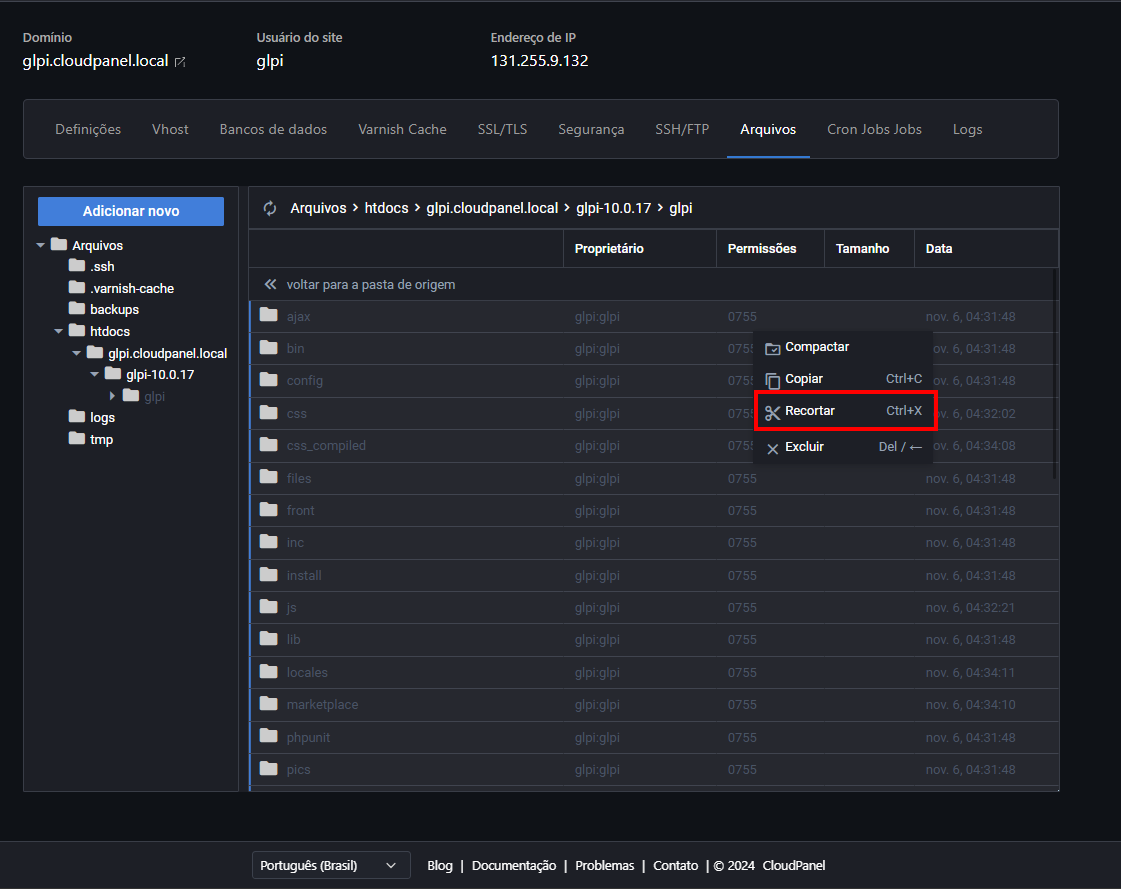Image resolution: width=1121 pixels, height=889 pixels.
Task: Click the refresh icon in the file breadcrumb
Action: (x=270, y=208)
